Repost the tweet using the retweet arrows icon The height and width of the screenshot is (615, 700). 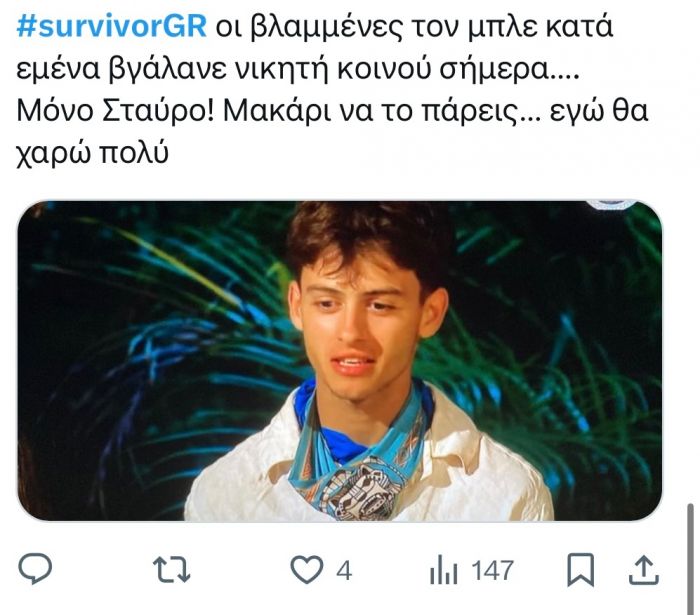coord(172,570)
